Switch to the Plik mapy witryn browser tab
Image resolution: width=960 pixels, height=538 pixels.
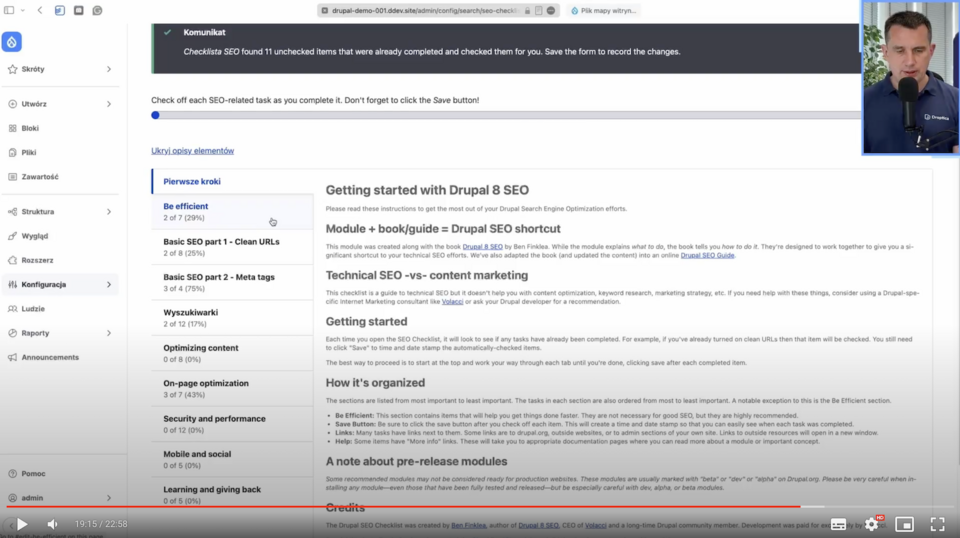point(604,10)
